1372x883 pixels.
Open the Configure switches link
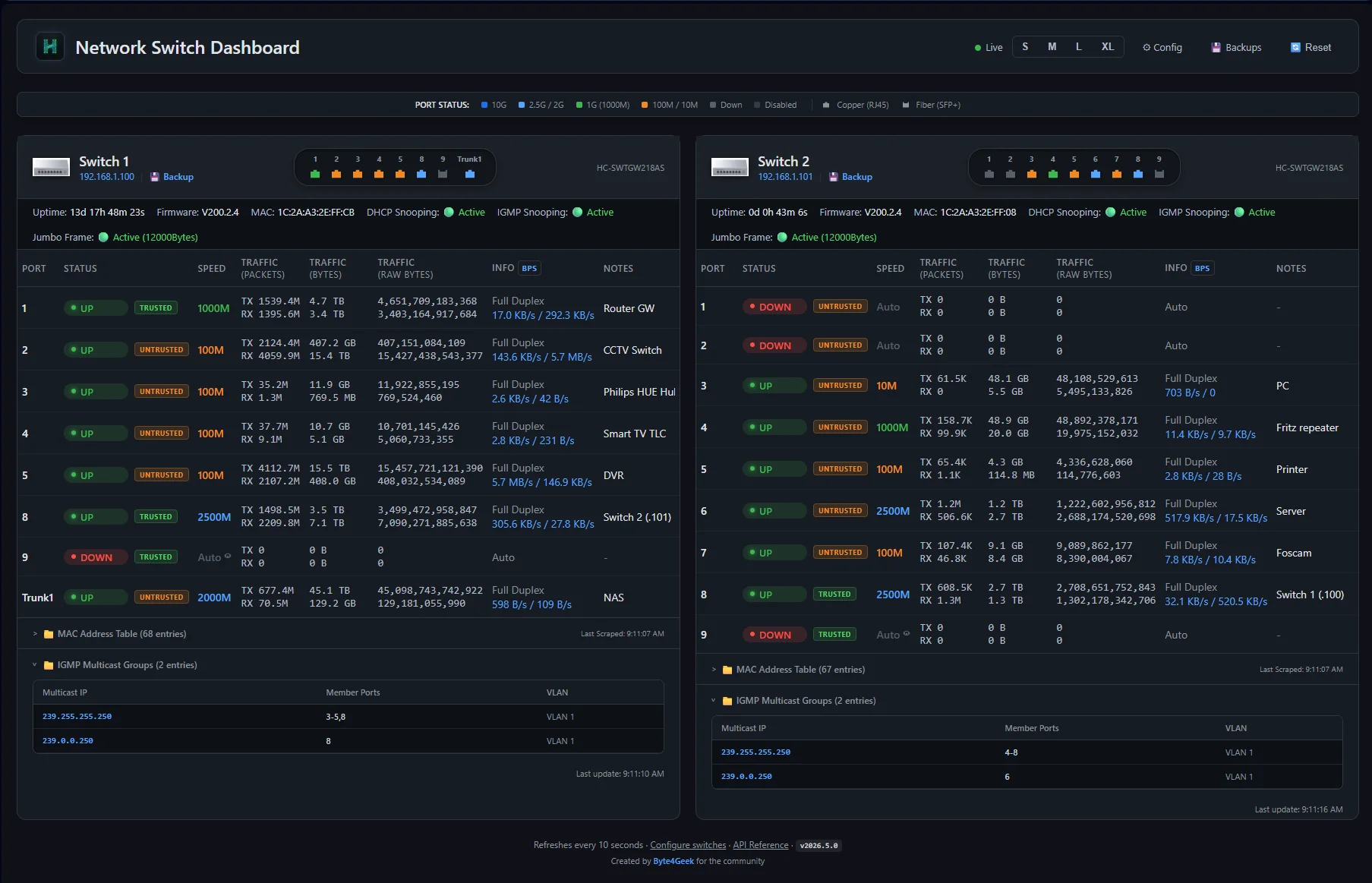[688, 845]
